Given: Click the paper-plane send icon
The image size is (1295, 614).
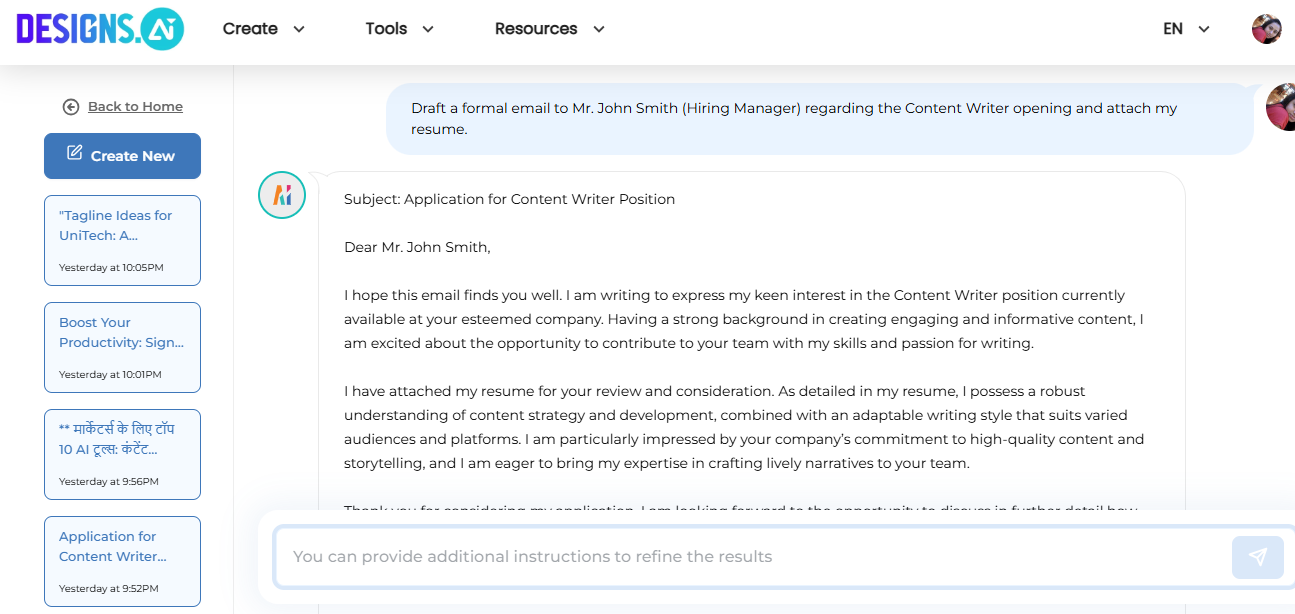Looking at the screenshot, I should pyautogui.click(x=1257, y=557).
